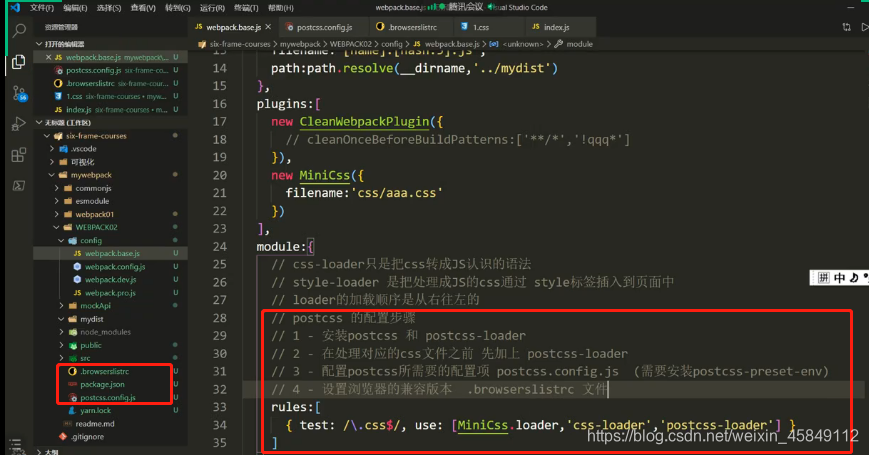
Task: Open webpack.pro.js in file tree
Action: click(110, 293)
